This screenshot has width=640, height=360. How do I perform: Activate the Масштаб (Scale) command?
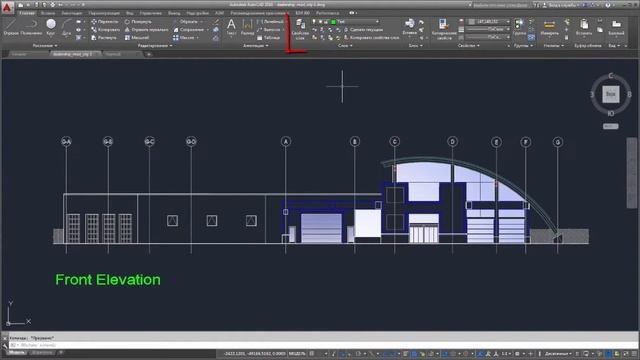[137, 38]
